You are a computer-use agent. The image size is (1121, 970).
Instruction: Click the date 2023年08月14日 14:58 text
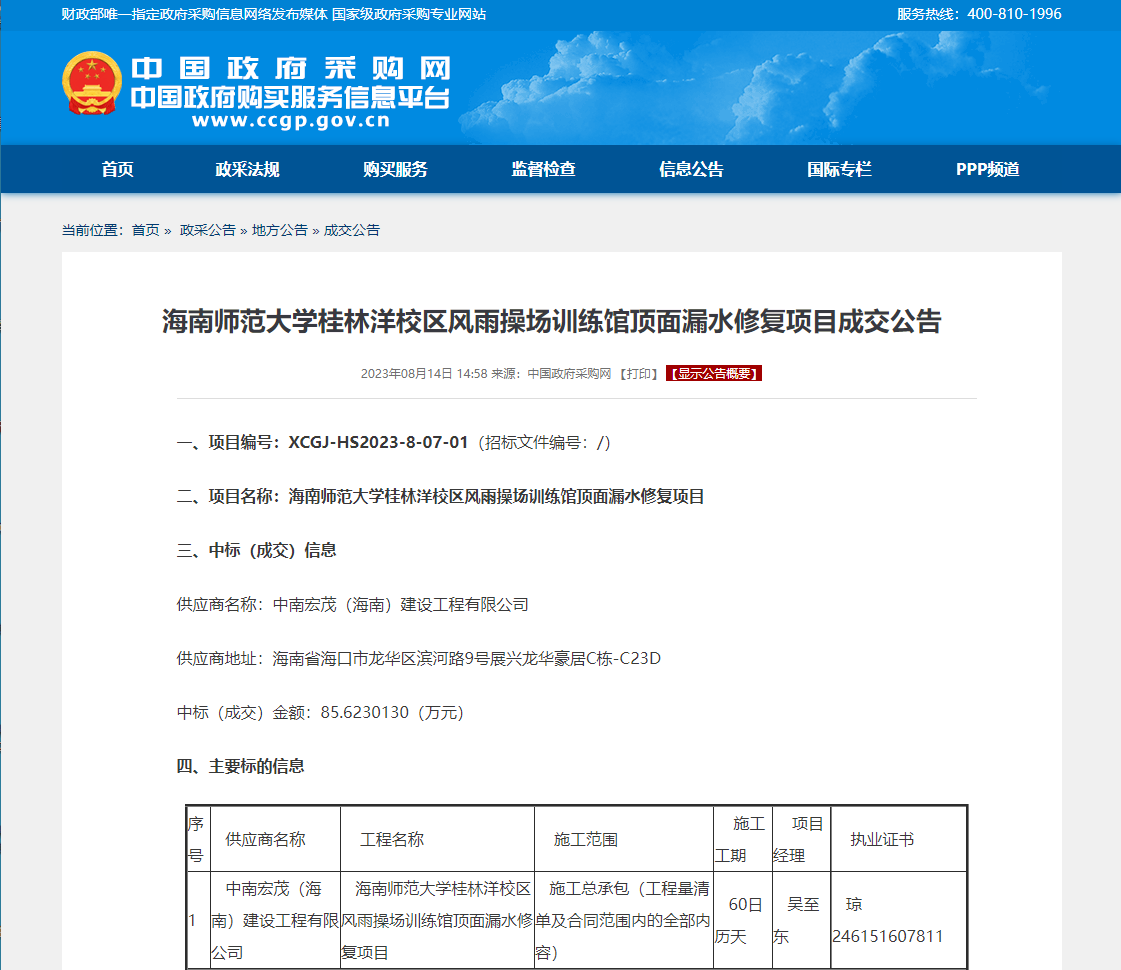click(424, 374)
